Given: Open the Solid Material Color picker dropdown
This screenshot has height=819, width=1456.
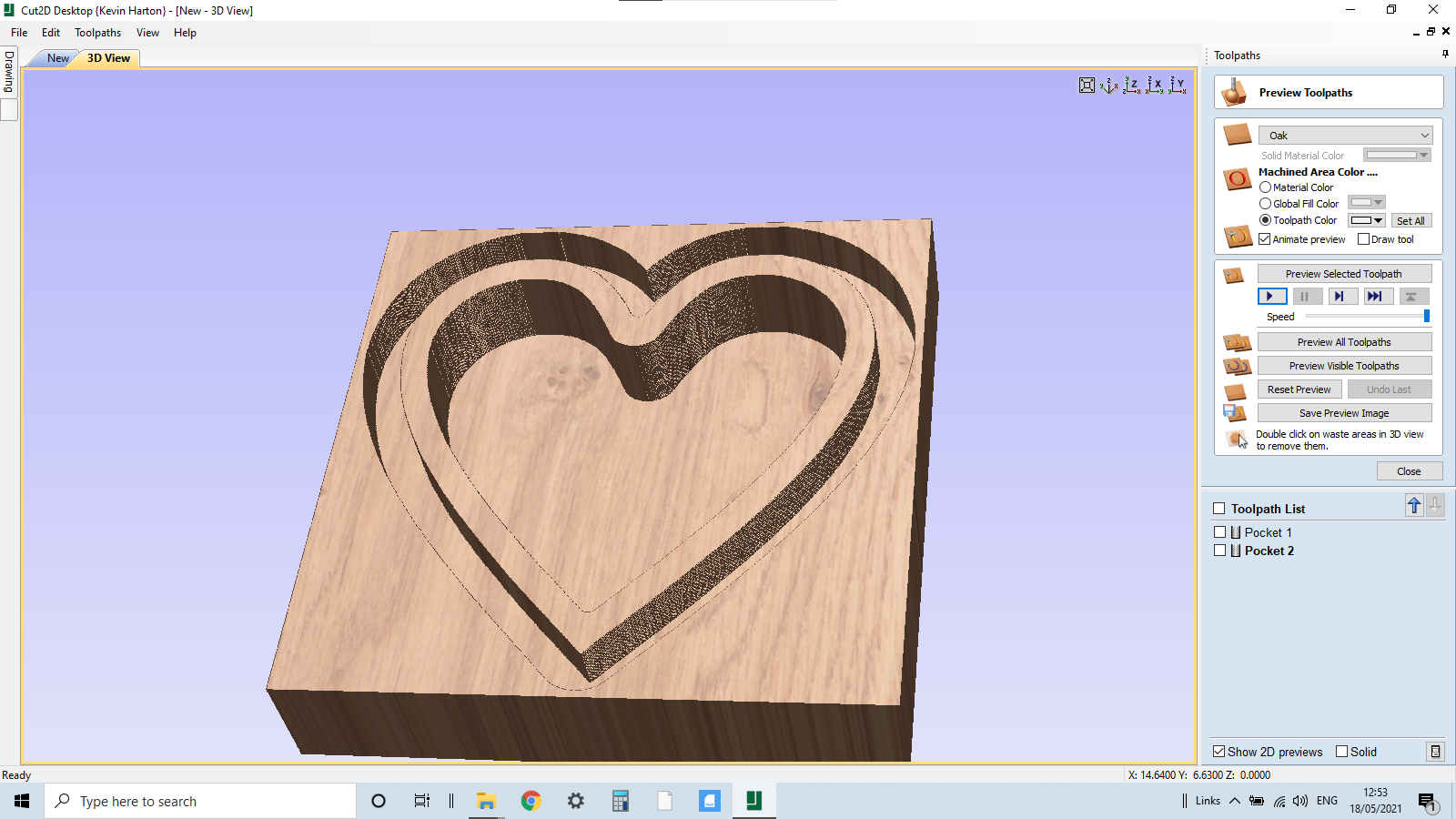Looking at the screenshot, I should 1397,156.
